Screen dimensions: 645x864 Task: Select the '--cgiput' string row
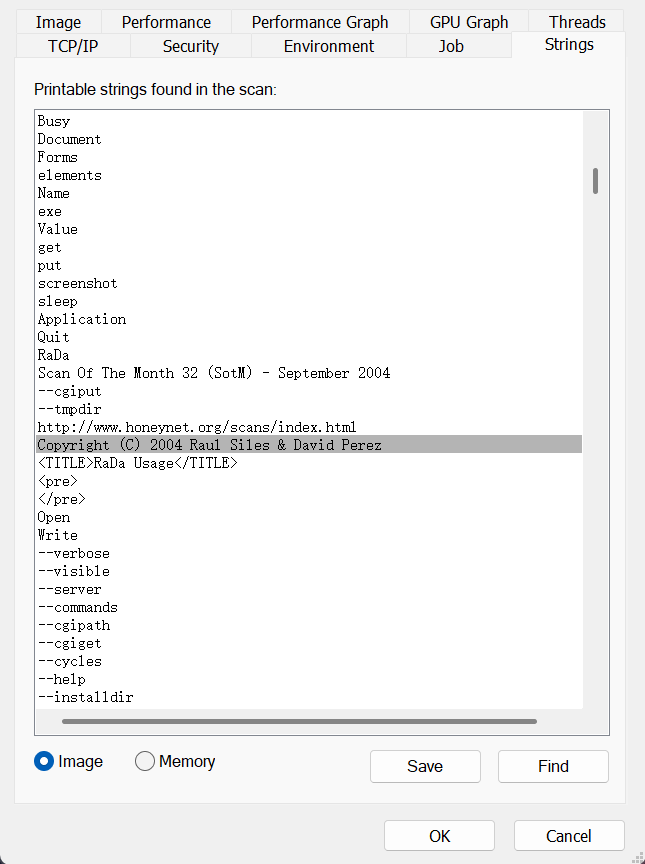click(309, 391)
